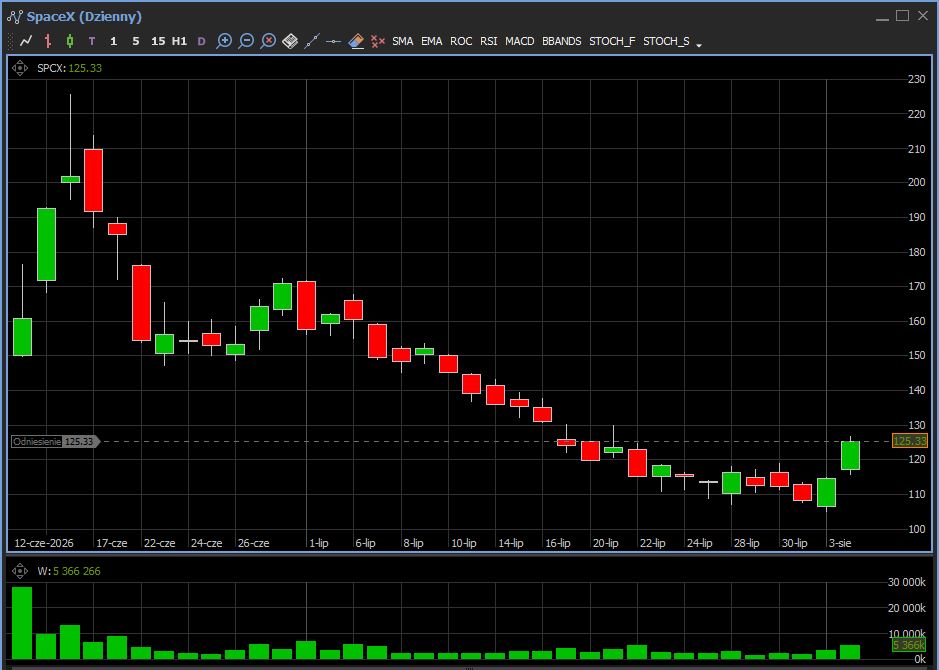Choose the daily (D) interval
This screenshot has height=670, width=939.
coord(201,41)
